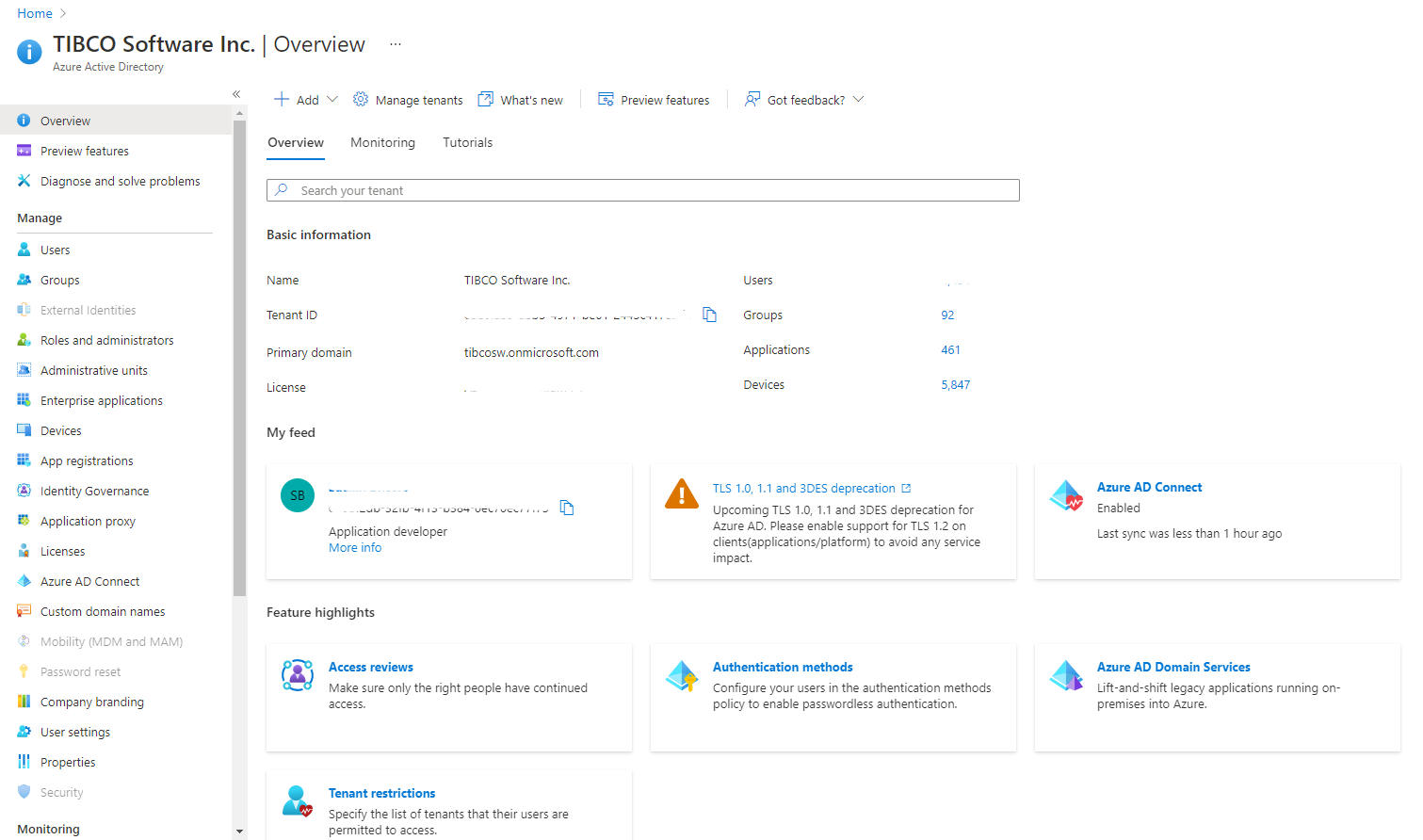Viewport: 1423px width, 840px height.
Task: Switch to the Overview tab
Action: pyautogui.click(x=296, y=143)
